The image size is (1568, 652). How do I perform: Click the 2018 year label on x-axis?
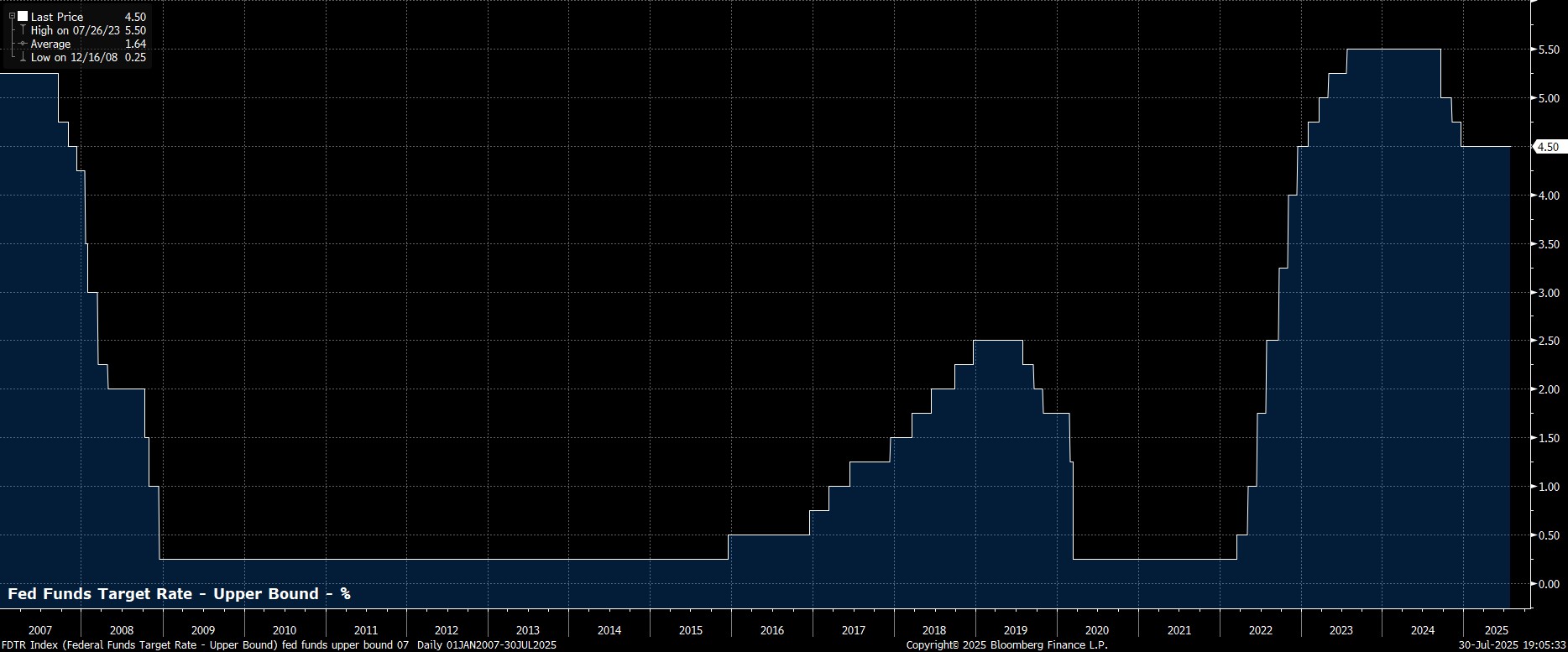tap(934, 630)
